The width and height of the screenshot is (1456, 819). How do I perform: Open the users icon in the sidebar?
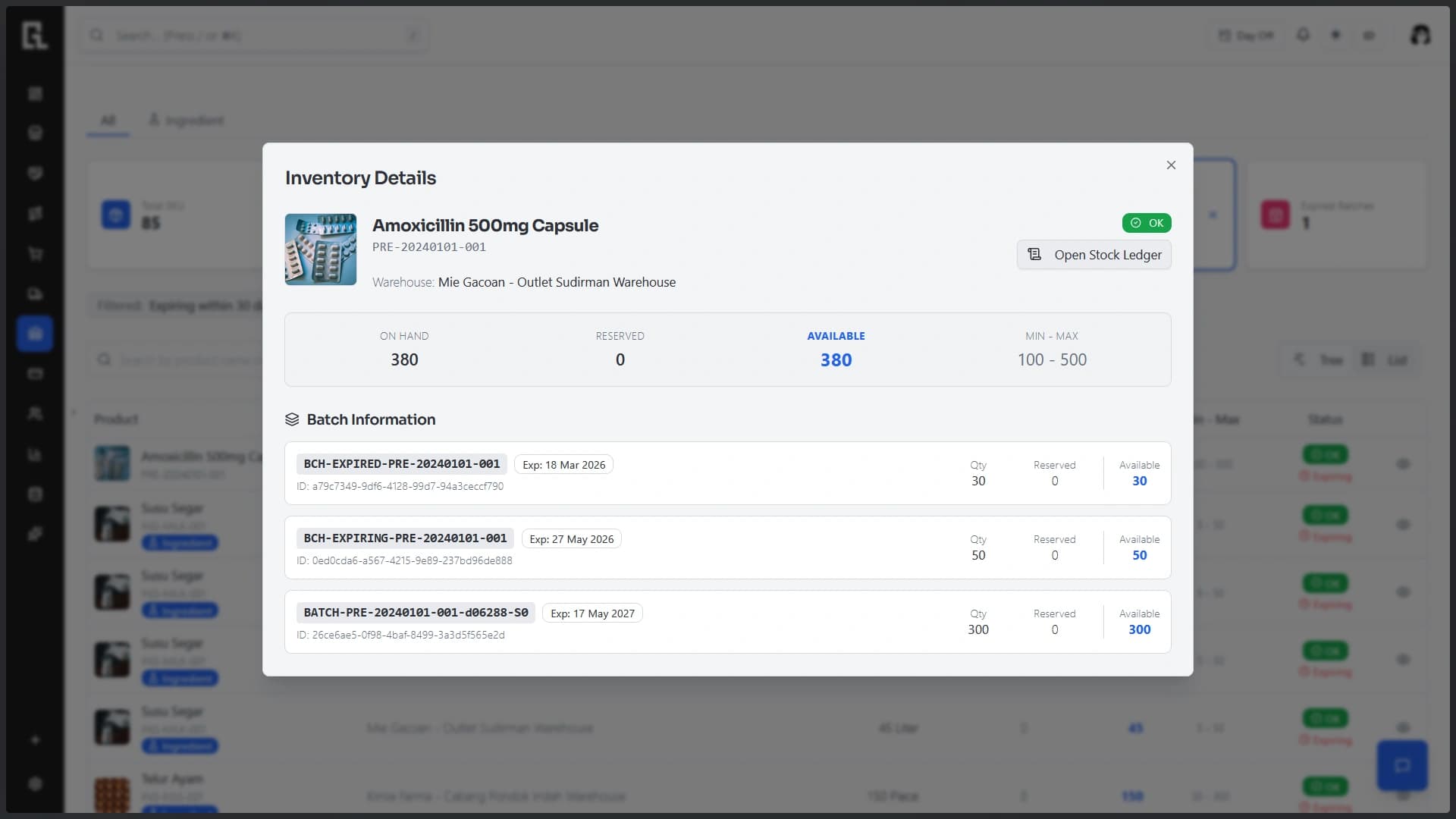pos(35,413)
